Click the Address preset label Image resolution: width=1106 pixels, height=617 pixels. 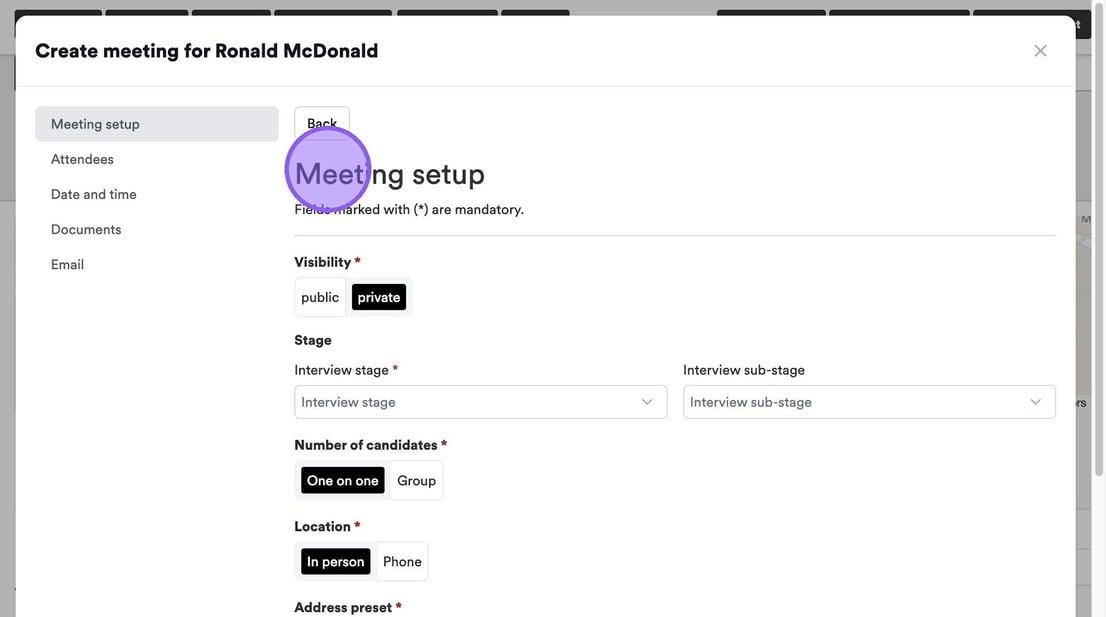click(x=342, y=607)
